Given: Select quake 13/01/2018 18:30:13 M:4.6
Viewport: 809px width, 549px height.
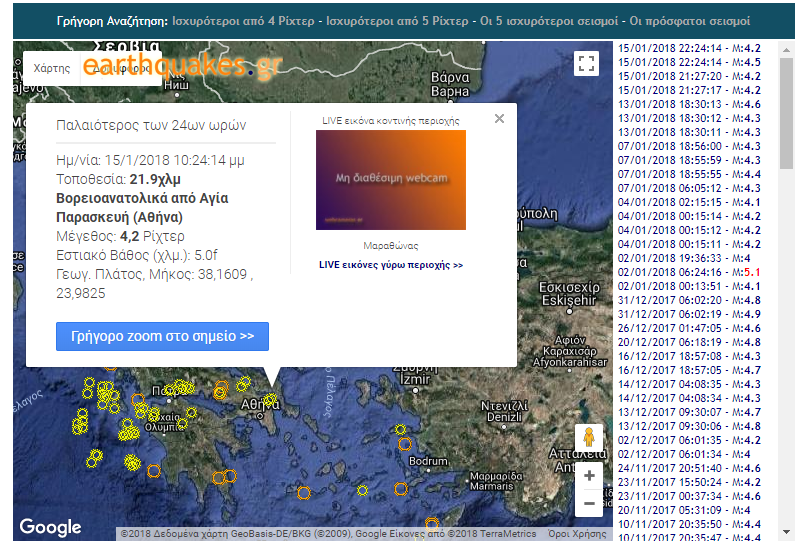Looking at the screenshot, I should pyautogui.click(x=689, y=104).
